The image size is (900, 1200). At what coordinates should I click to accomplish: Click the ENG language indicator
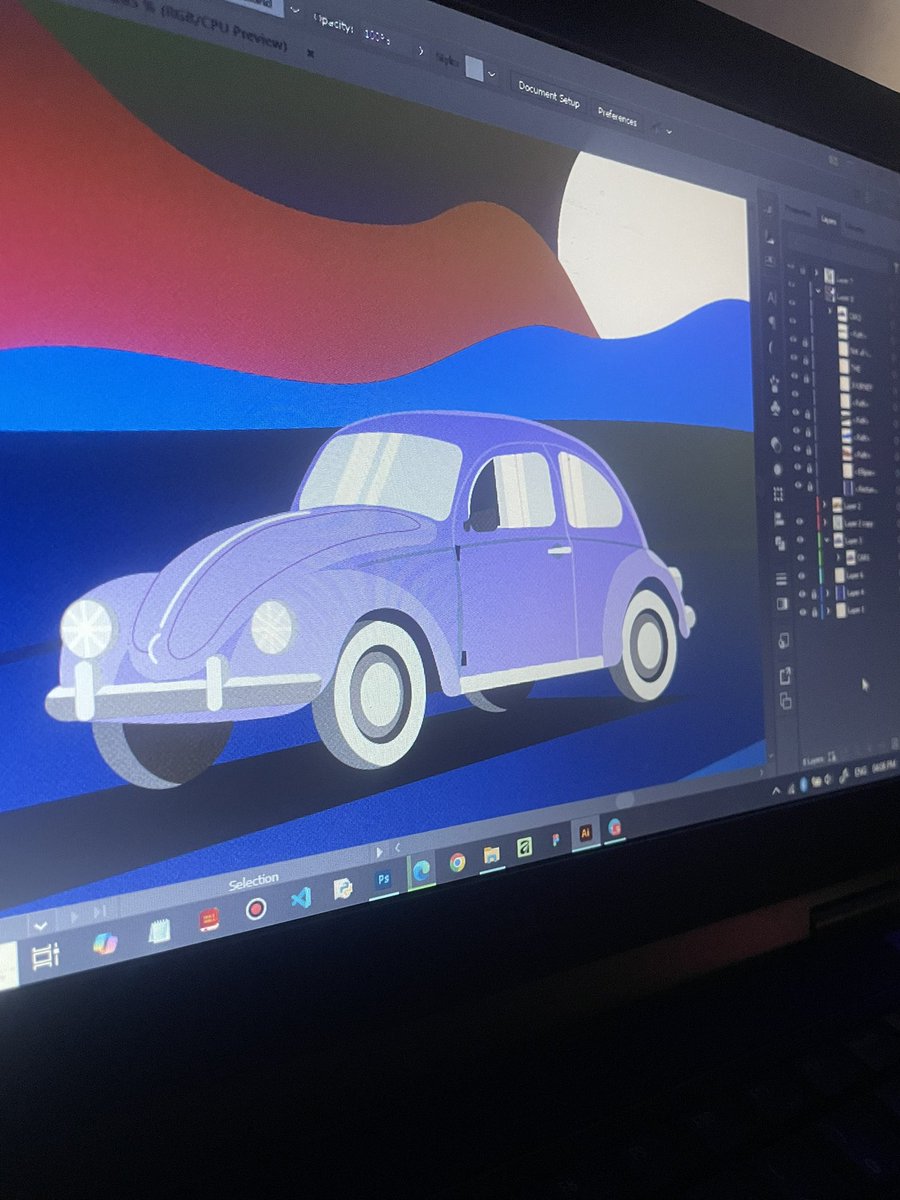click(860, 772)
